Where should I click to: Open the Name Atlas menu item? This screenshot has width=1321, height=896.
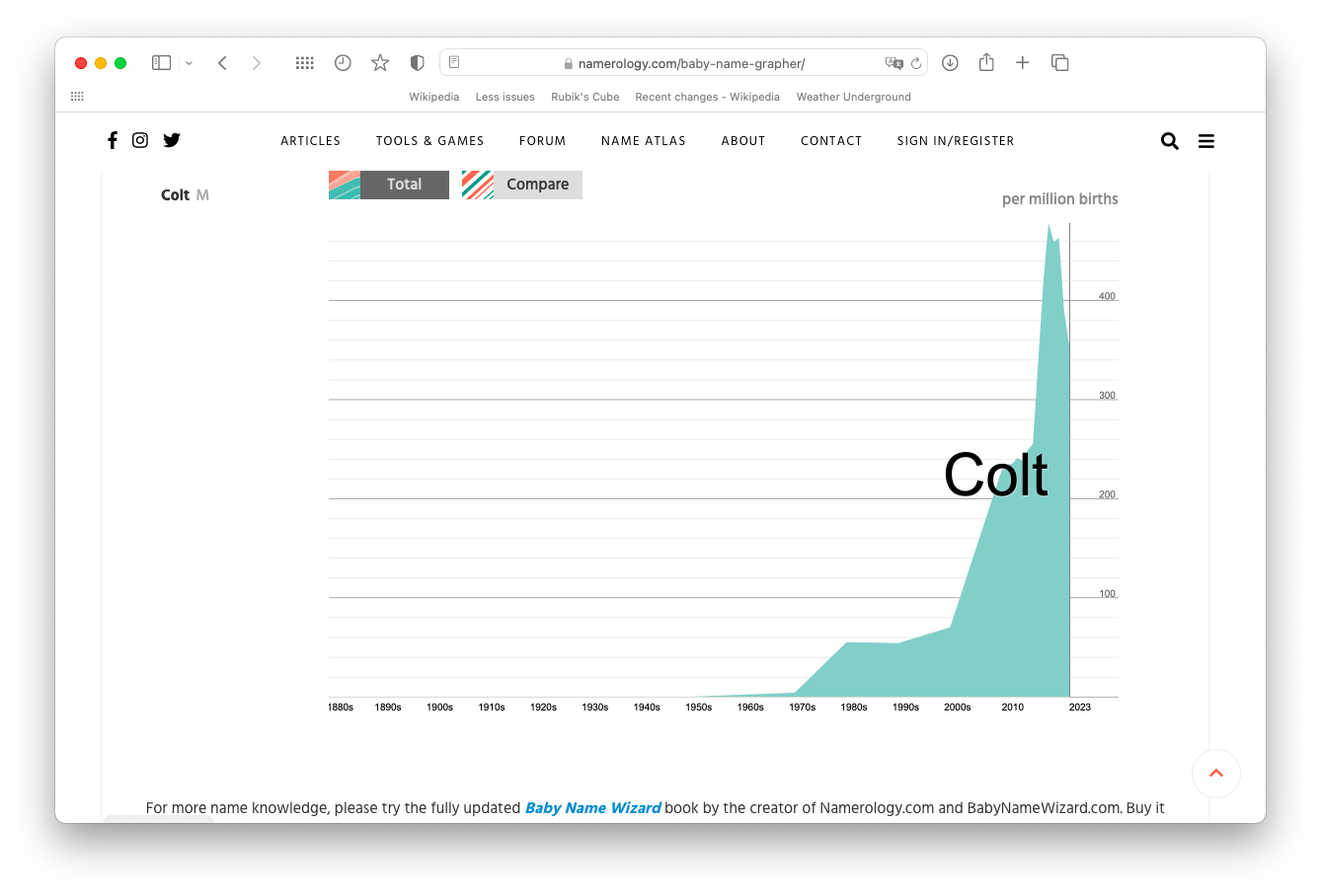pyautogui.click(x=643, y=141)
